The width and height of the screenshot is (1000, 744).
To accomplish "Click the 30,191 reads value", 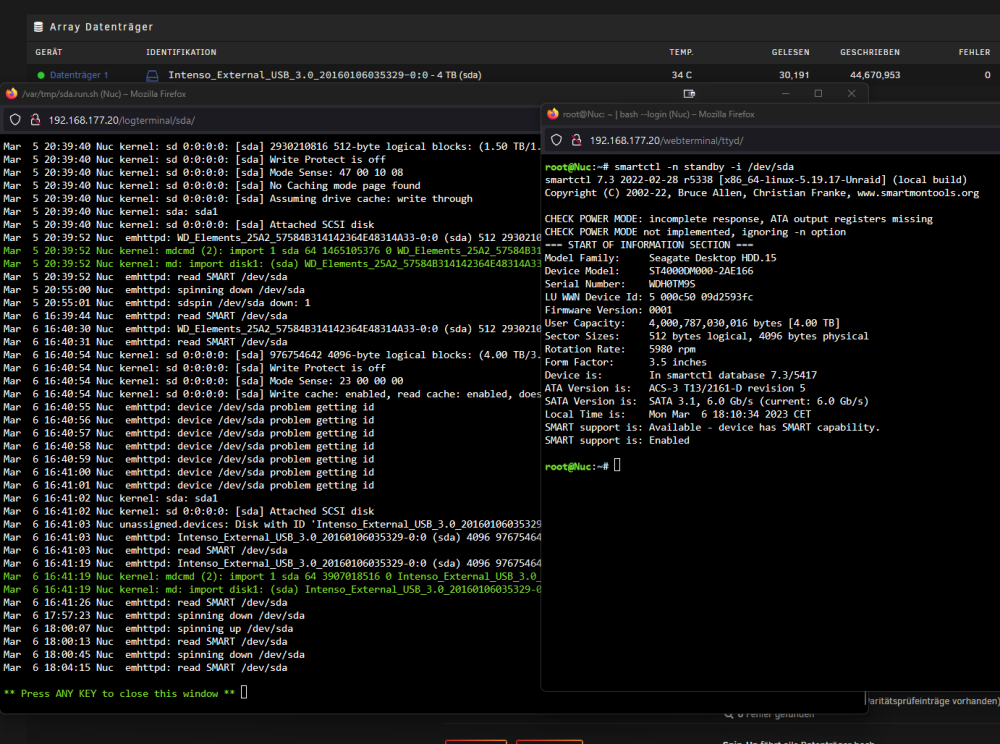I will 794,75.
